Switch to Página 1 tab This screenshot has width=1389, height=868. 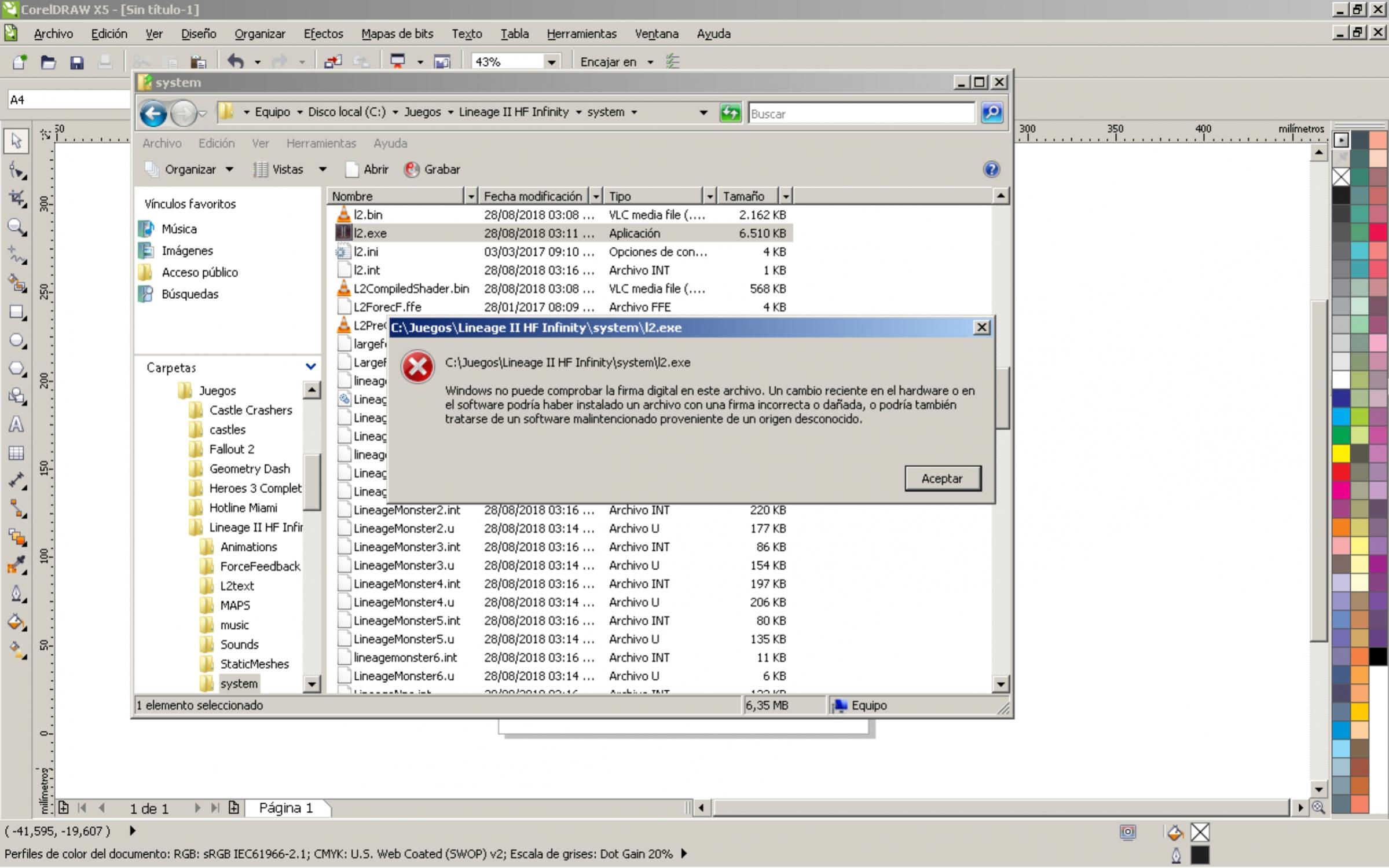[287, 807]
